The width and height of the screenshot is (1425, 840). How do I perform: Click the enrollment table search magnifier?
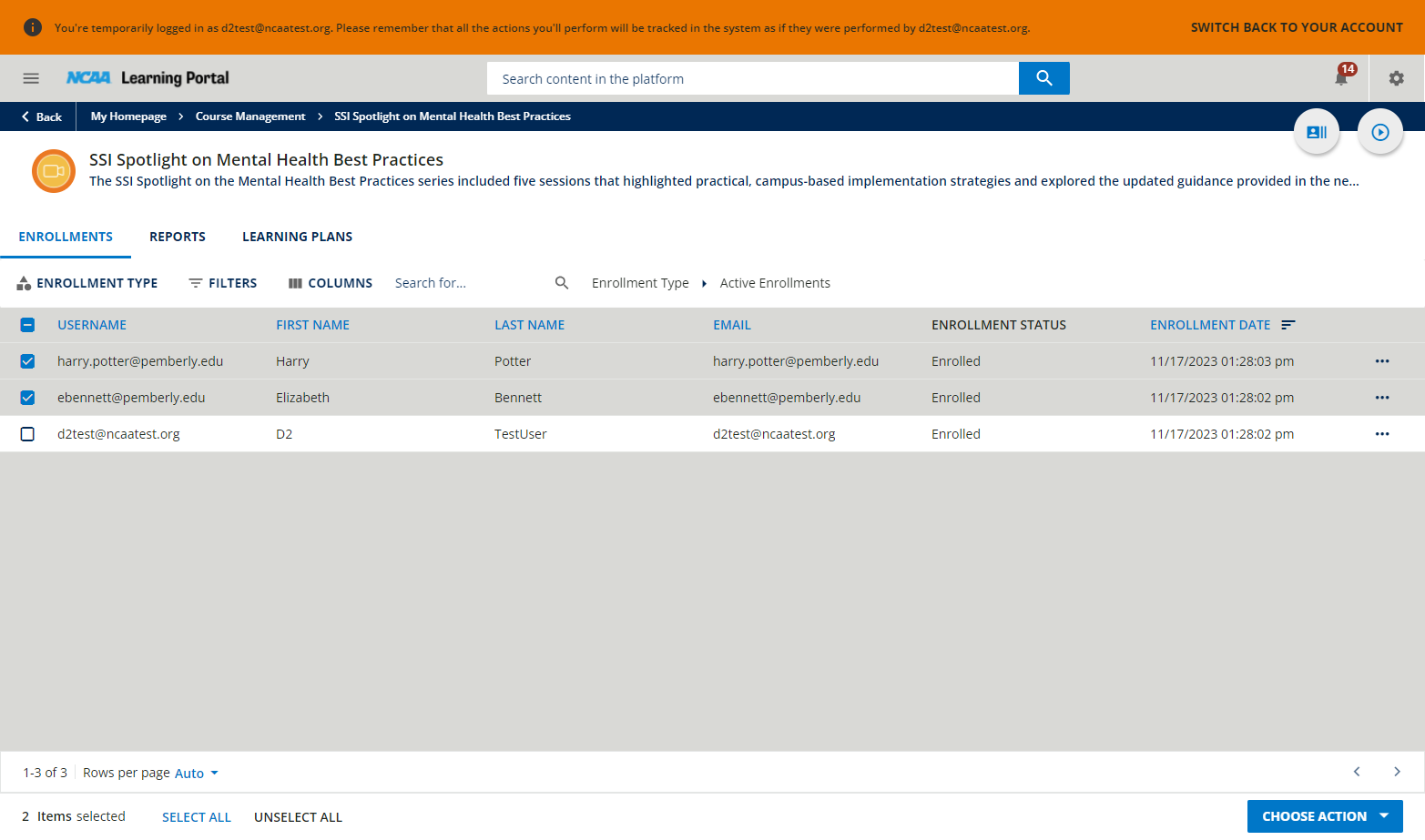(562, 283)
